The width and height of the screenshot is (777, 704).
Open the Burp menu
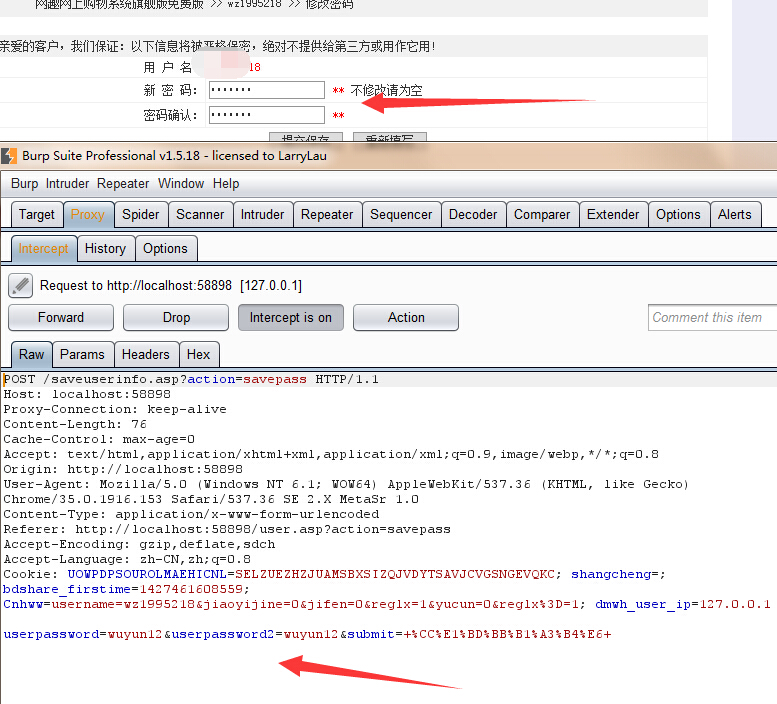point(24,184)
